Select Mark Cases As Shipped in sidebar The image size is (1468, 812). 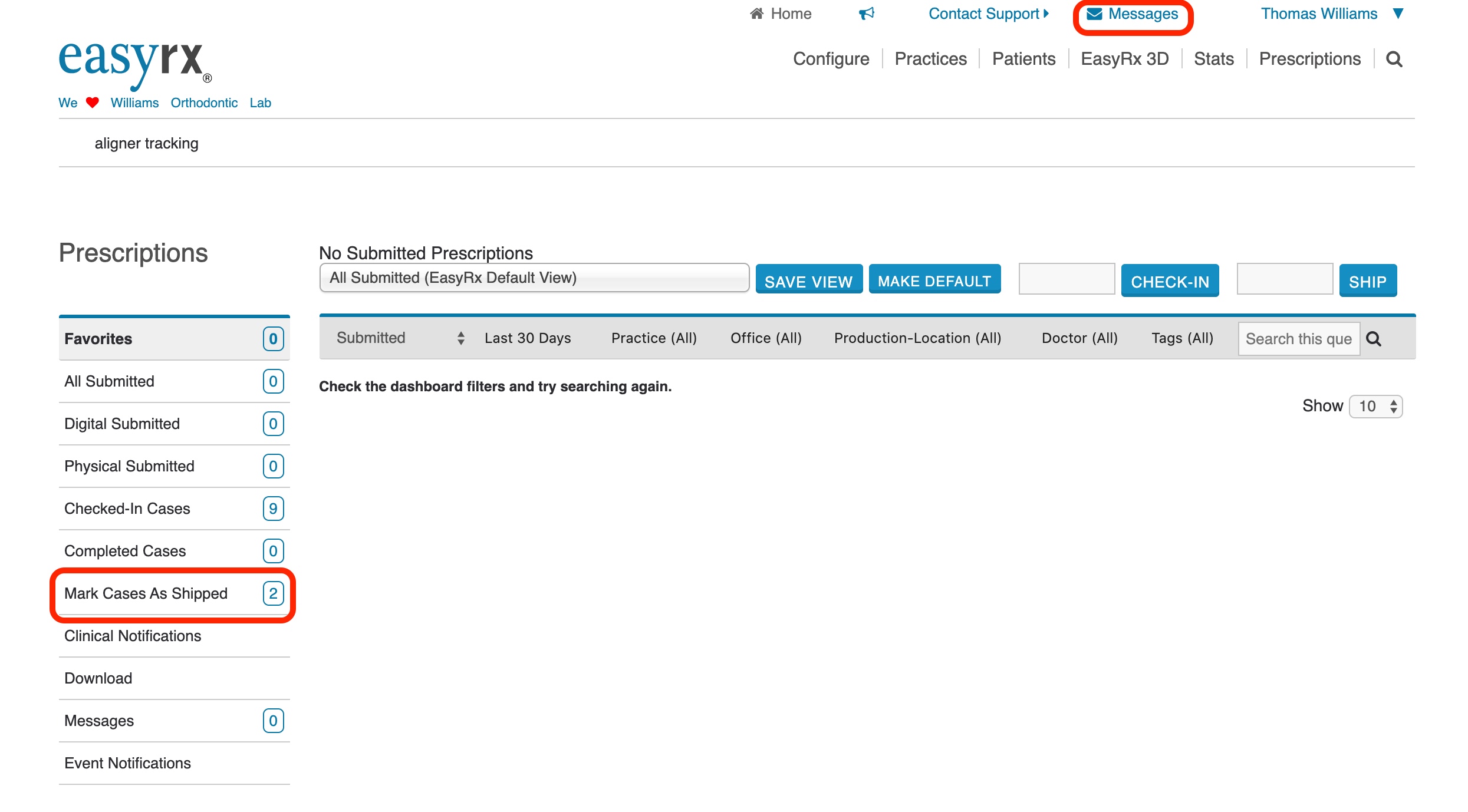pos(146,593)
